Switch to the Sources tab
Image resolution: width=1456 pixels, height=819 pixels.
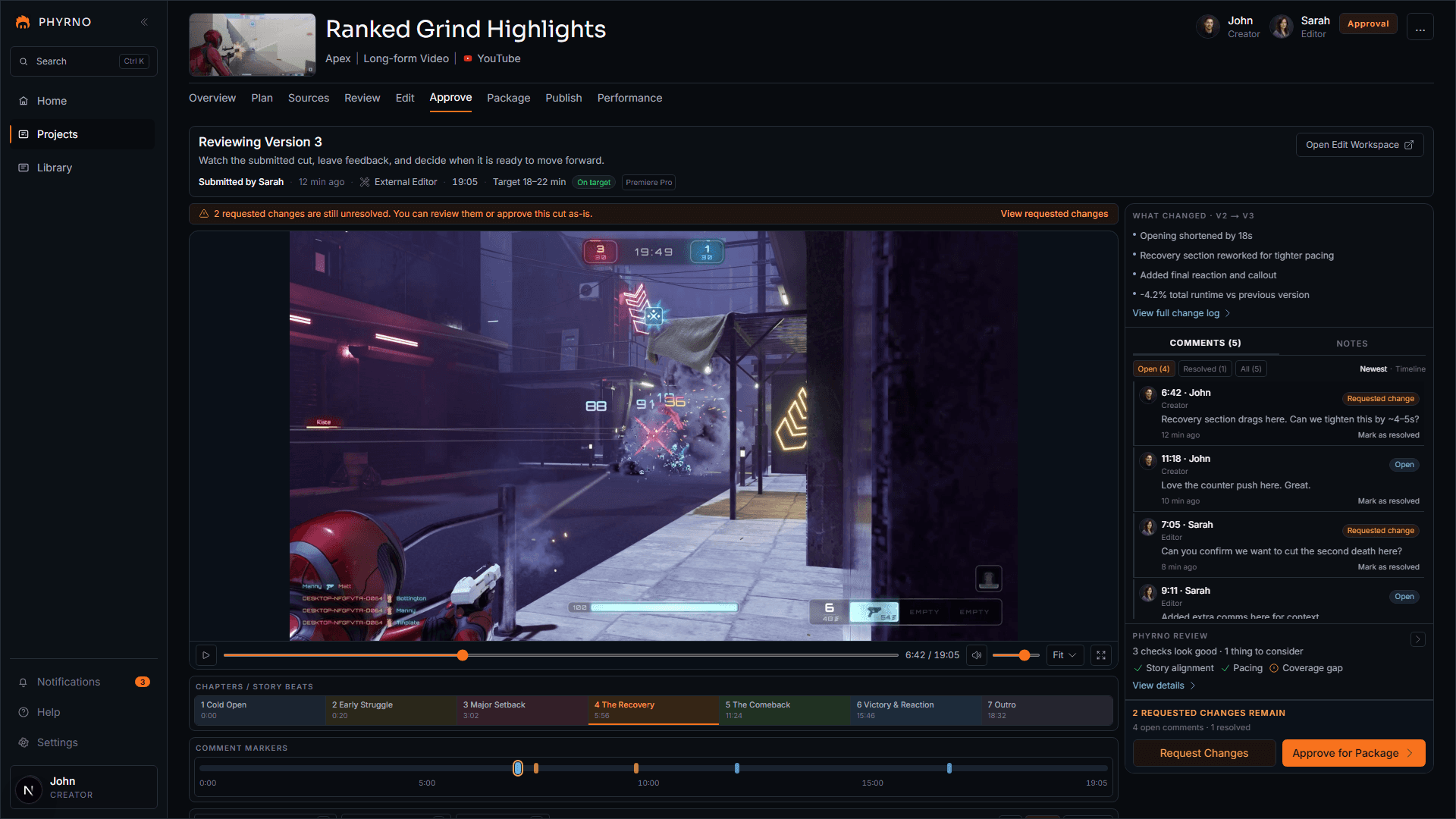point(309,98)
